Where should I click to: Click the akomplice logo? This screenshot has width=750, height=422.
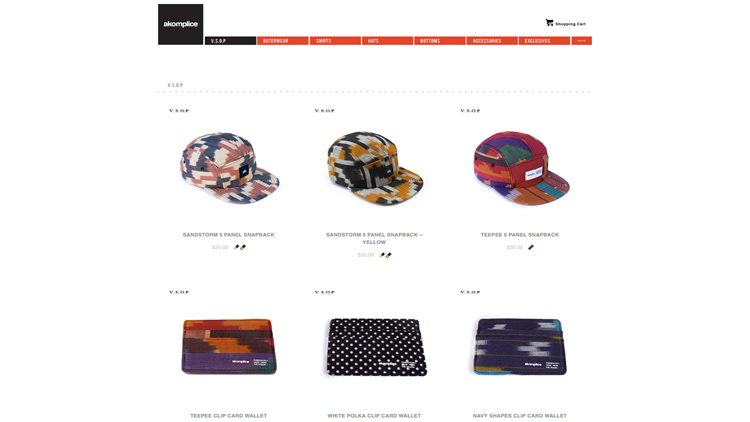[x=180, y=24]
